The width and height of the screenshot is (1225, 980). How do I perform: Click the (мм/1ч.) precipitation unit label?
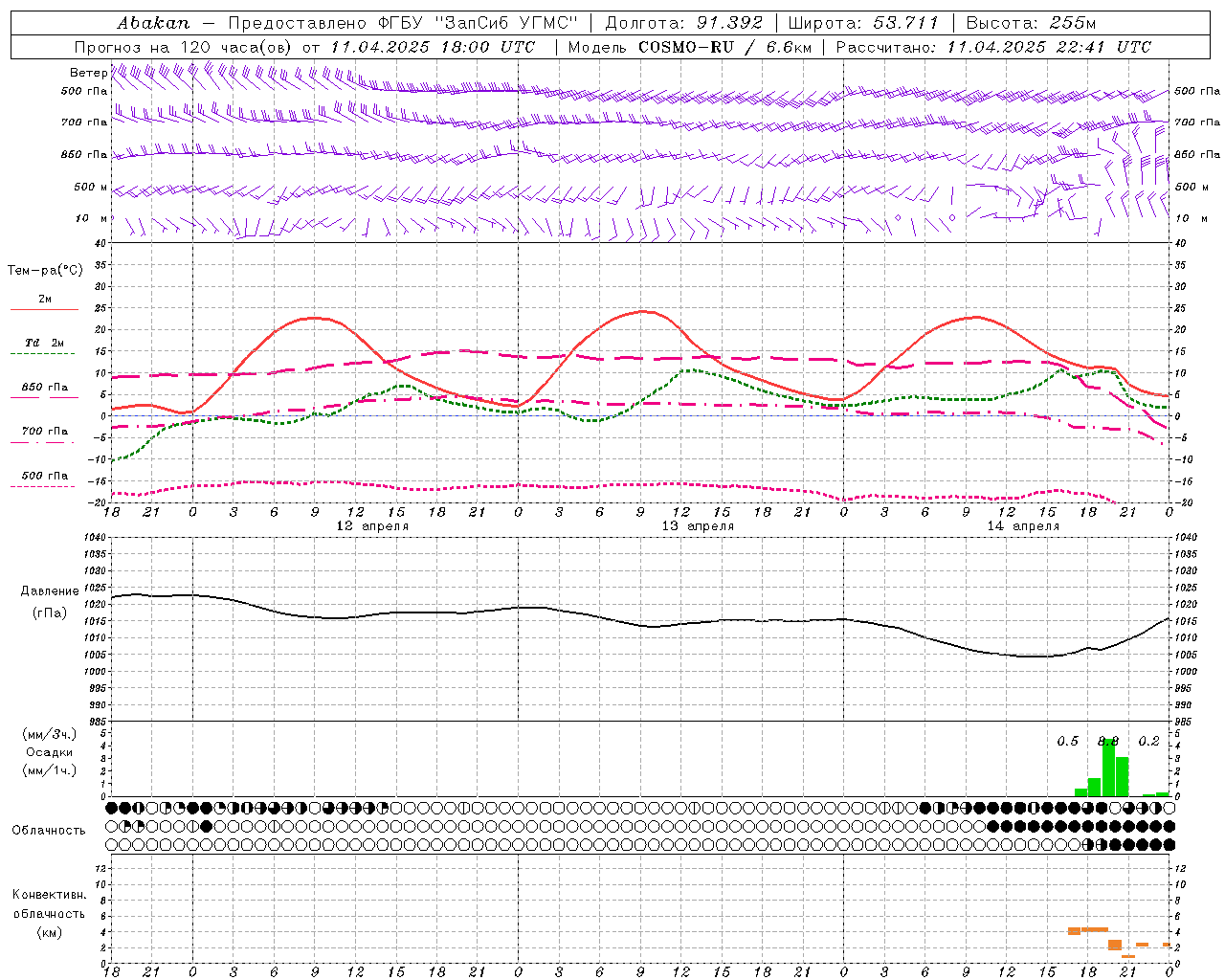pos(49,770)
